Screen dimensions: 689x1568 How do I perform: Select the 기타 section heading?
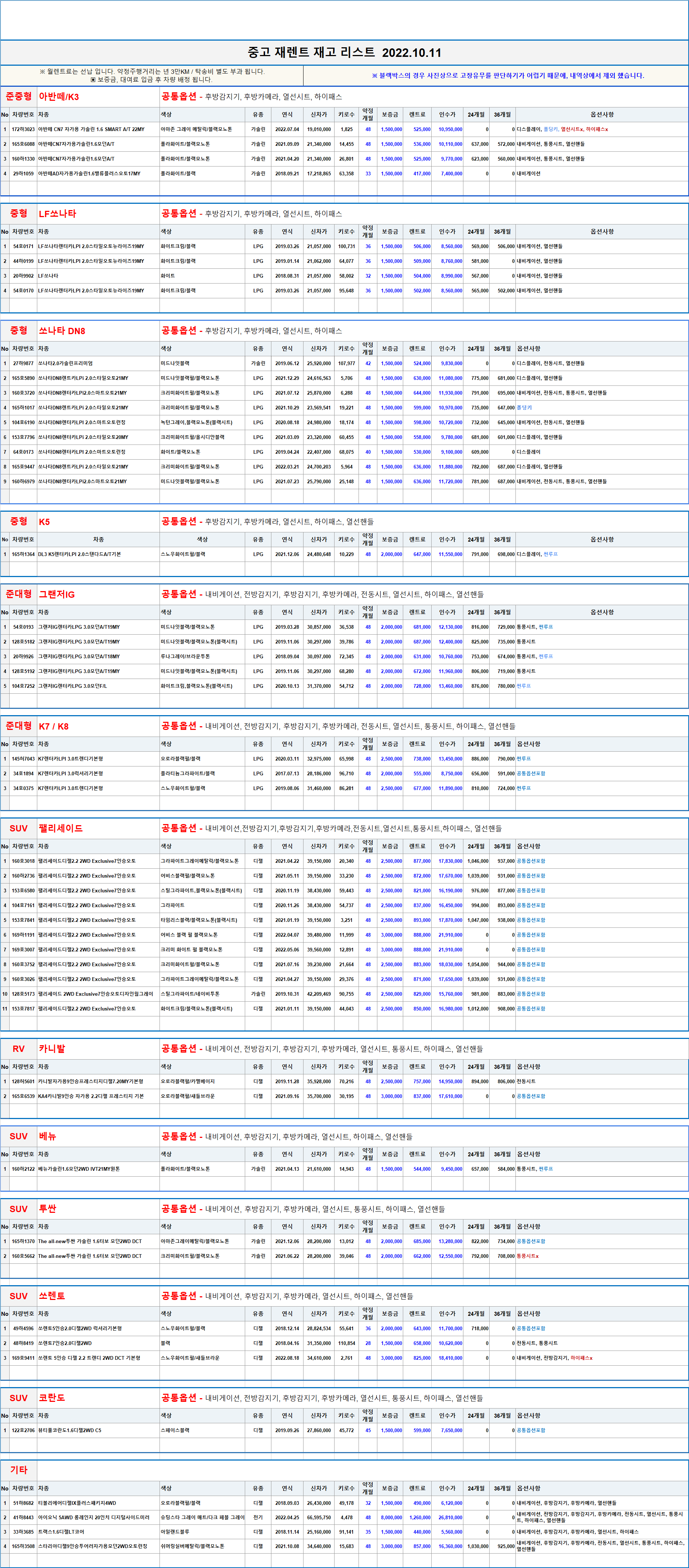[x=19, y=1470]
